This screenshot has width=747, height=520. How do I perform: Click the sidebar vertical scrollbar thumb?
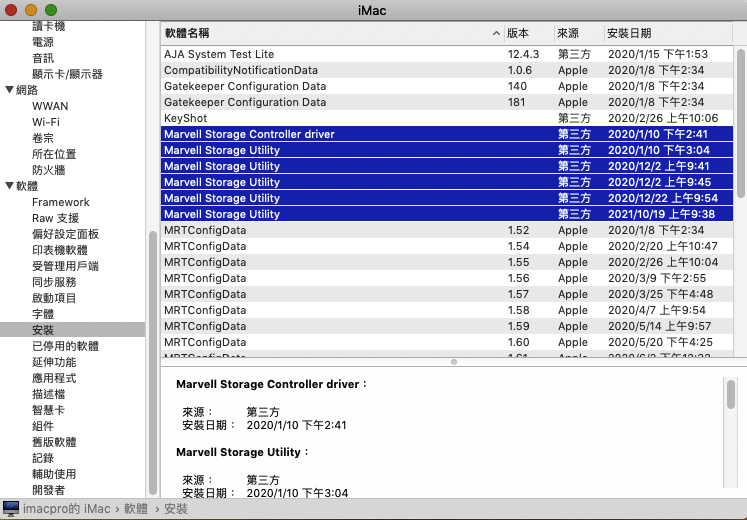click(x=153, y=363)
